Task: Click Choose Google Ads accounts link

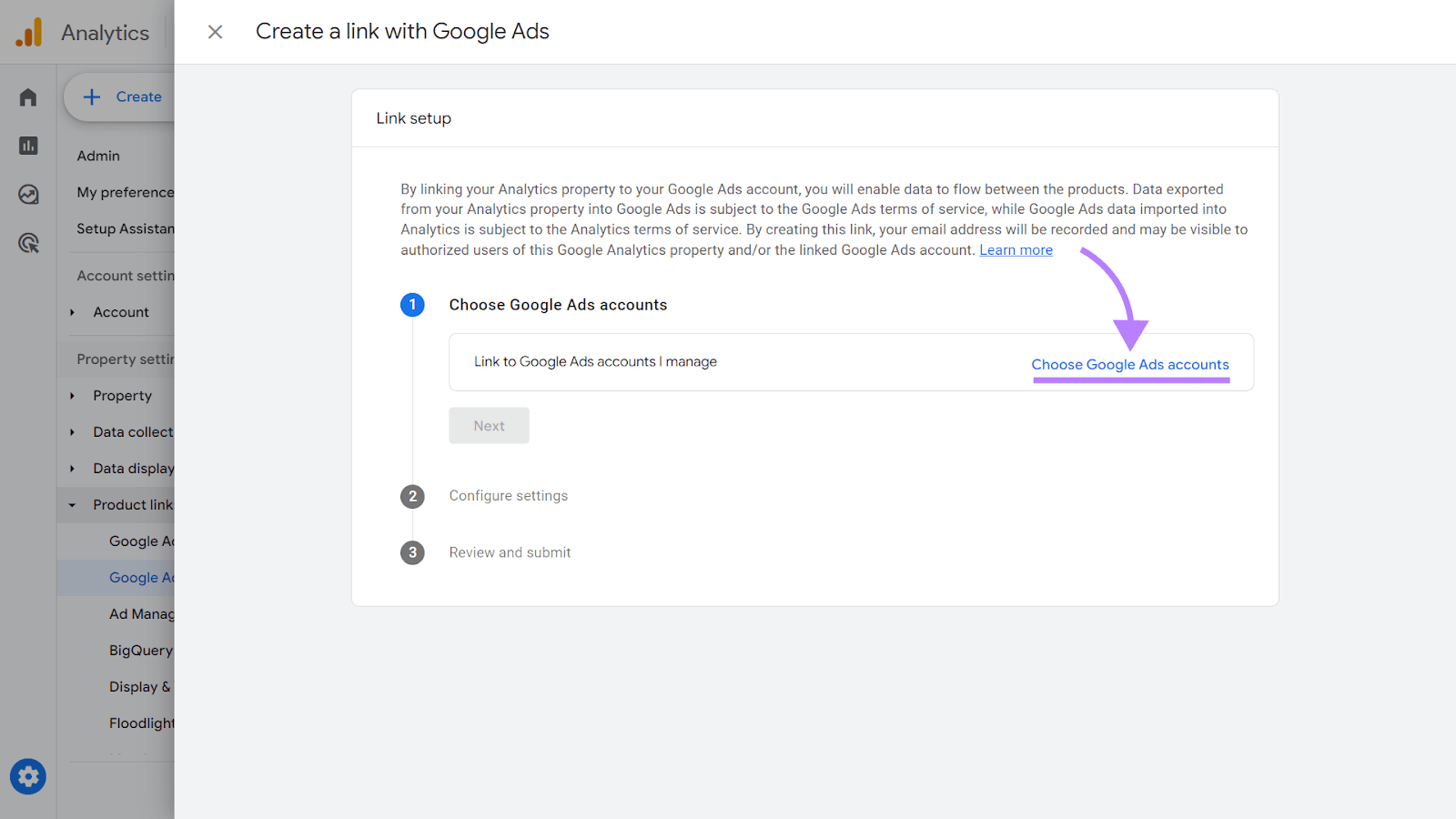Action: point(1130,364)
